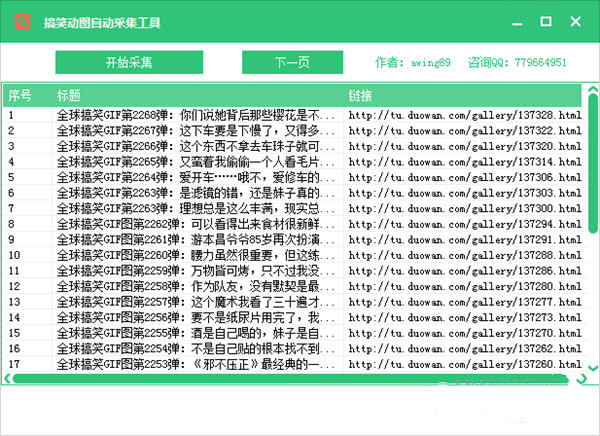The width and height of the screenshot is (600, 436).
Task: Click the link ending in 137294.html
Action: tap(465, 224)
